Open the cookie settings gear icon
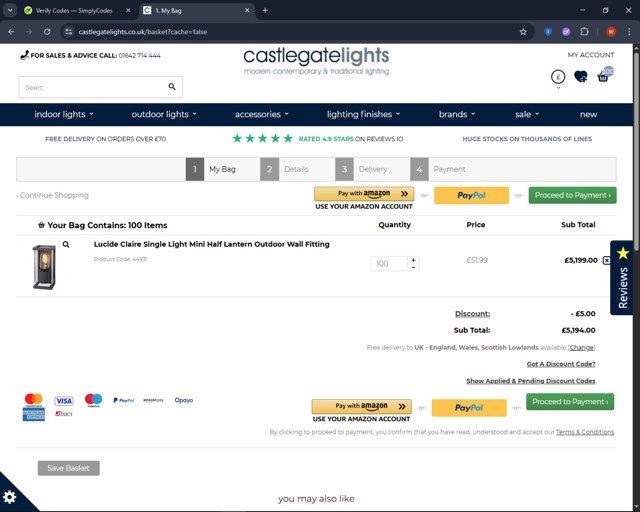The image size is (640, 512). point(9,497)
